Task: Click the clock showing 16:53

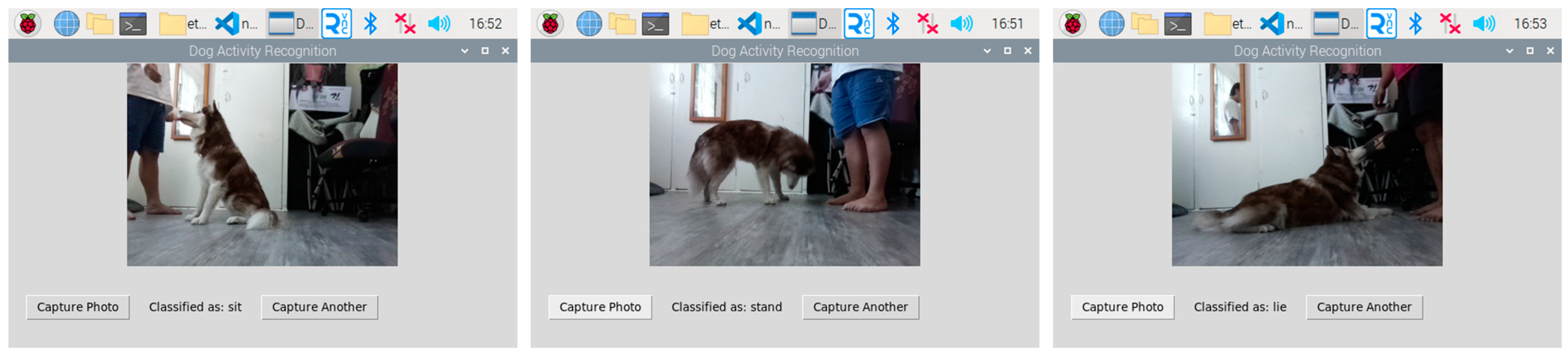Action: coord(1530,24)
